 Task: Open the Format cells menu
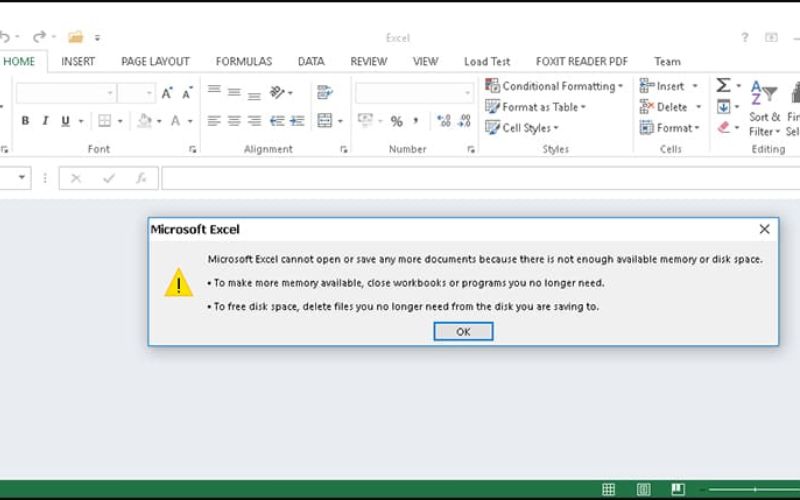(669, 128)
